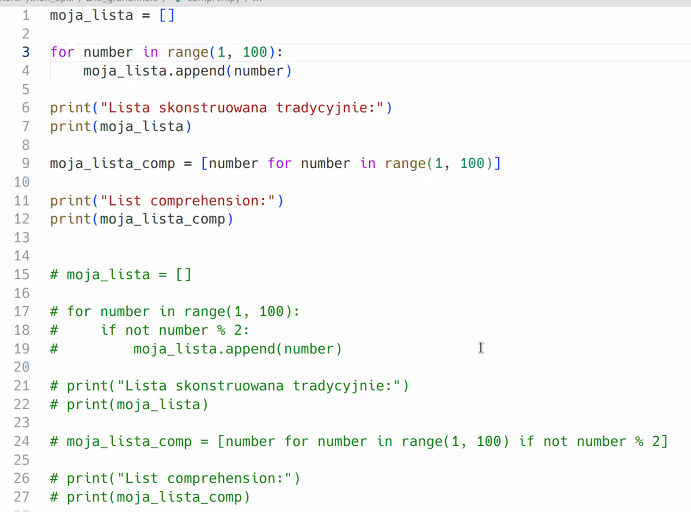The image size is (691, 512).
Task: Select line number 7 in the gutter
Action: 26,126
